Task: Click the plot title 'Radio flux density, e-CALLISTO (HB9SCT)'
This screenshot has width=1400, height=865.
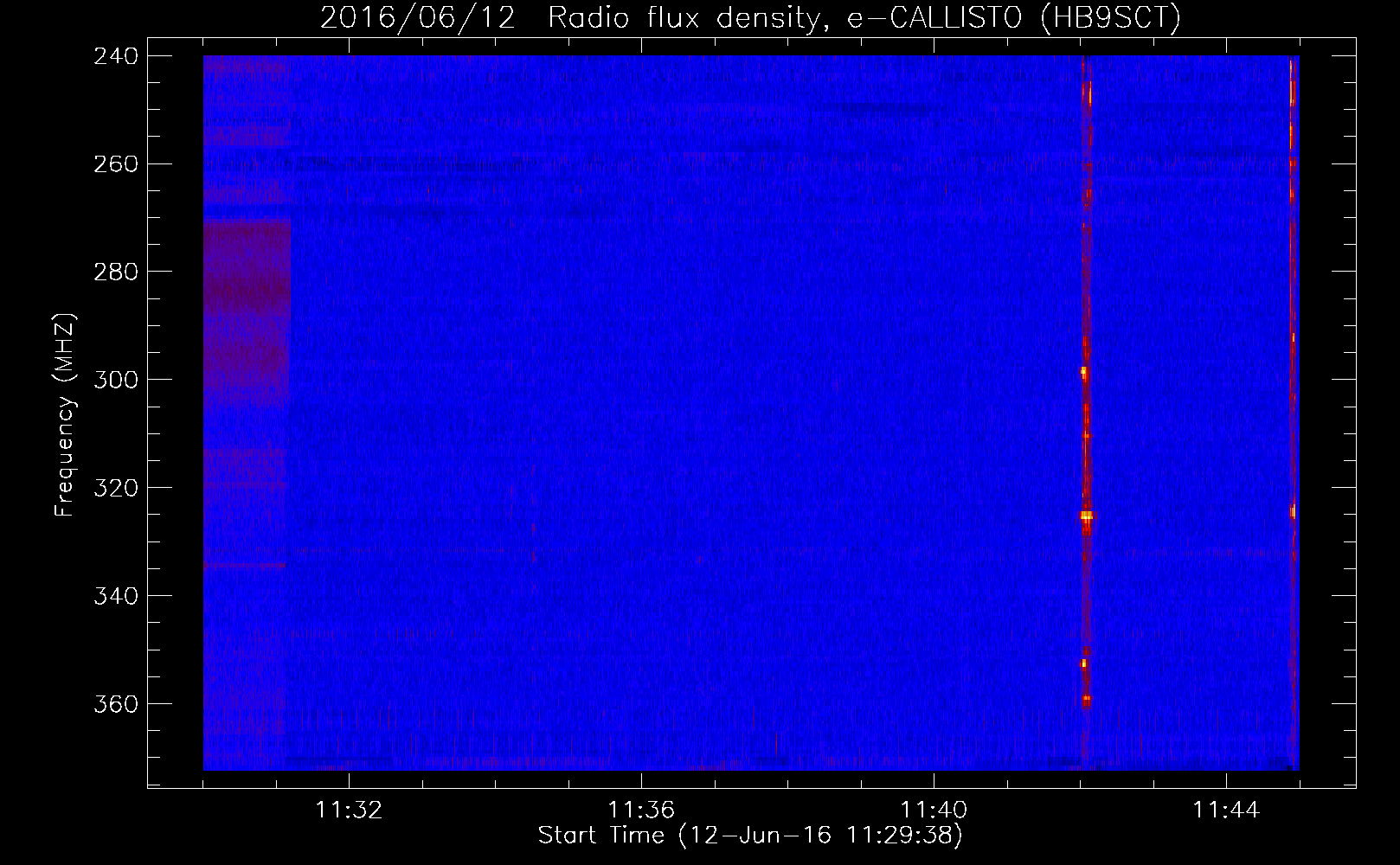Action: (864, 17)
